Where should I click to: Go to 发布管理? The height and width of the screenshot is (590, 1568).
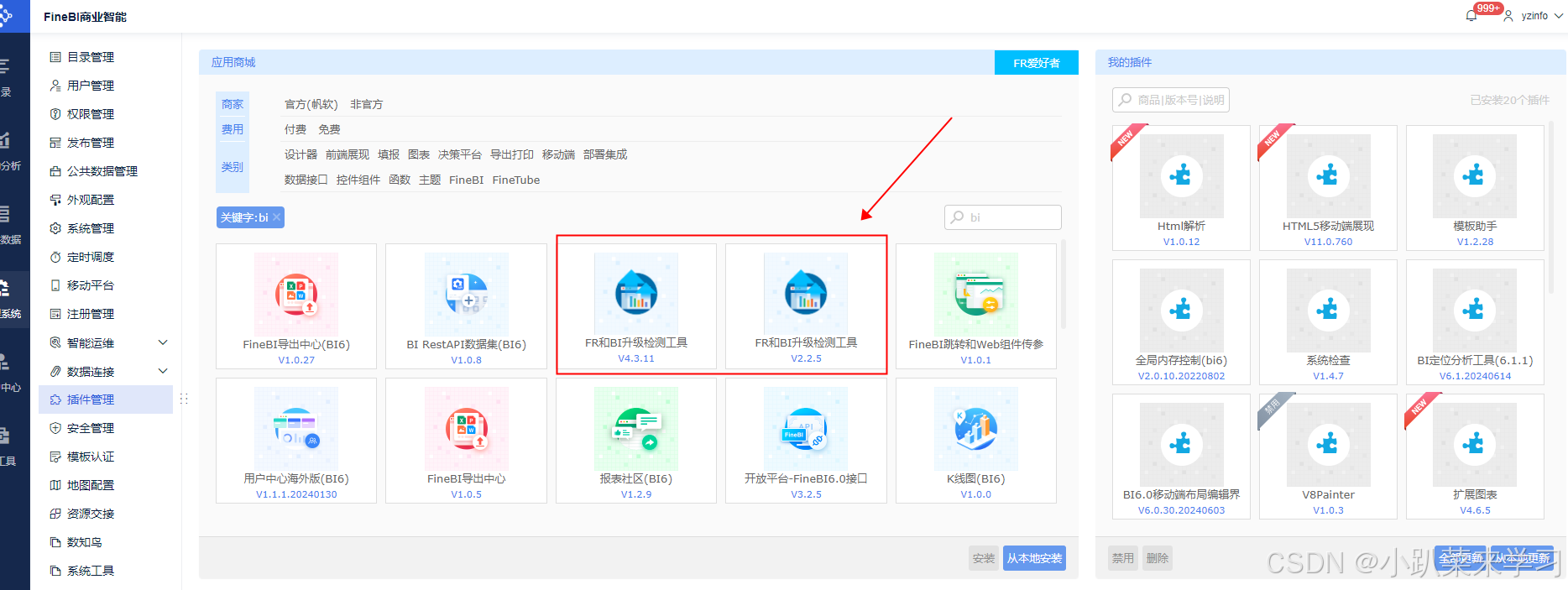click(90, 143)
